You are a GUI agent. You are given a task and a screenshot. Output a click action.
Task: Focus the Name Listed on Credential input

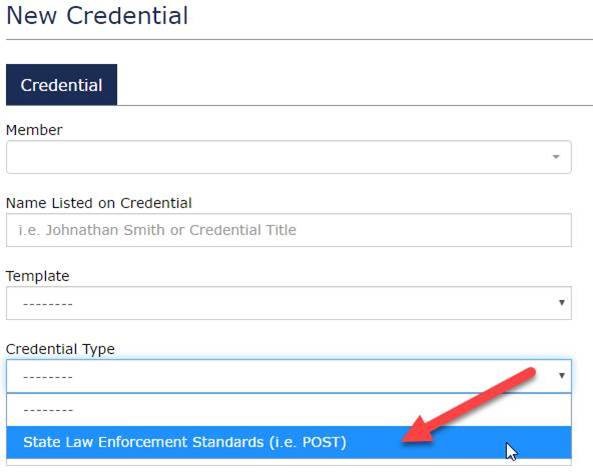coord(289,230)
